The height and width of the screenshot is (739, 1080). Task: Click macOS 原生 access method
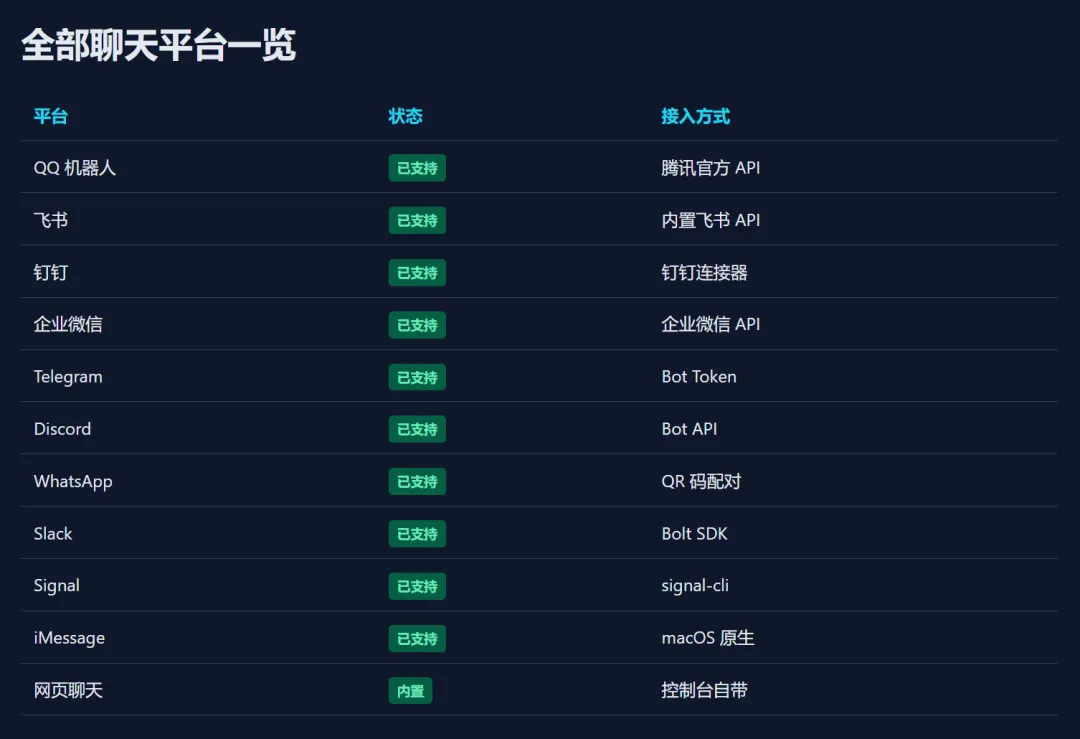[707, 638]
